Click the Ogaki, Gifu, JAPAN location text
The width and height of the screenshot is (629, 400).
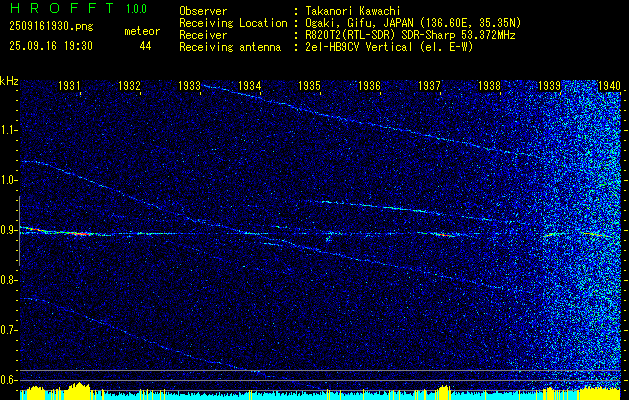pyautogui.click(x=413, y=23)
